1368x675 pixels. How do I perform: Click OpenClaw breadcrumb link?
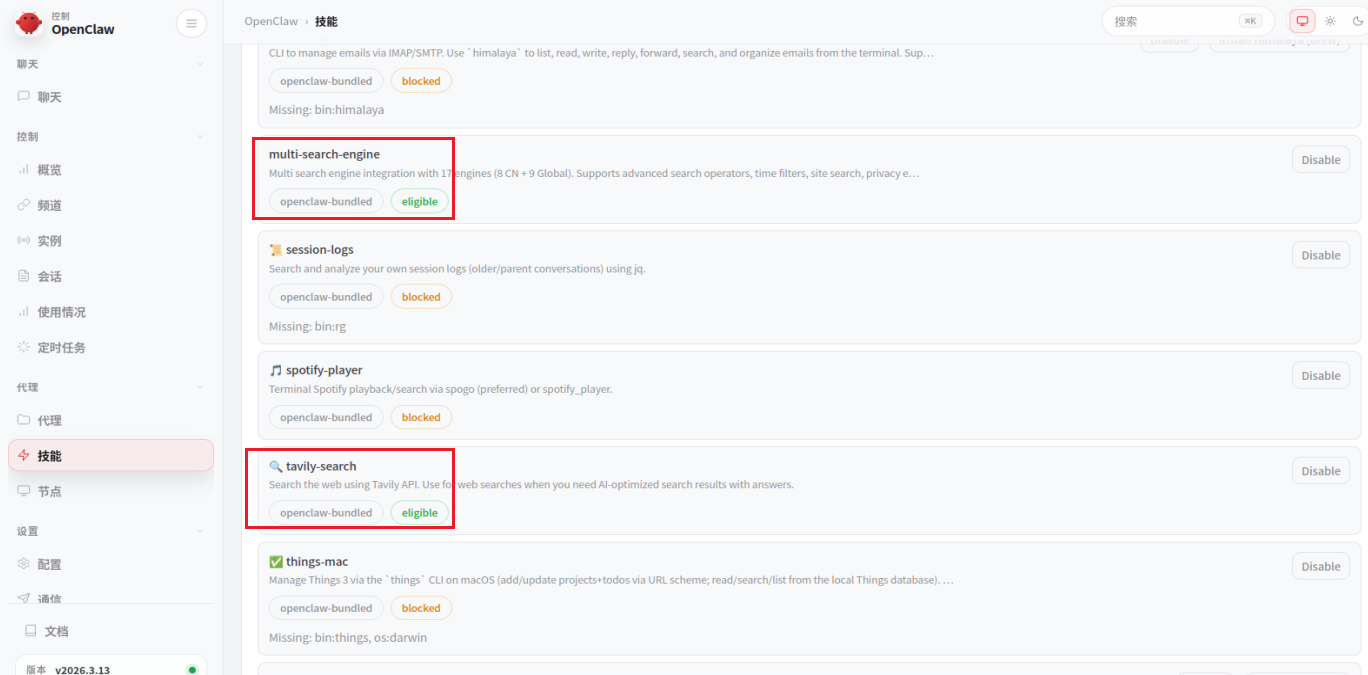pyautogui.click(x=271, y=21)
